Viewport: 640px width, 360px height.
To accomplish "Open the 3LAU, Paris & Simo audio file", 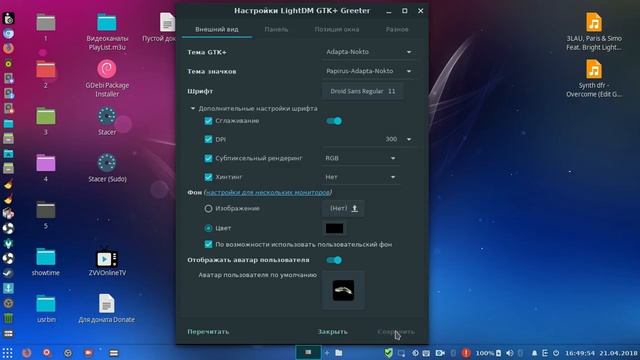I will tap(594, 22).
